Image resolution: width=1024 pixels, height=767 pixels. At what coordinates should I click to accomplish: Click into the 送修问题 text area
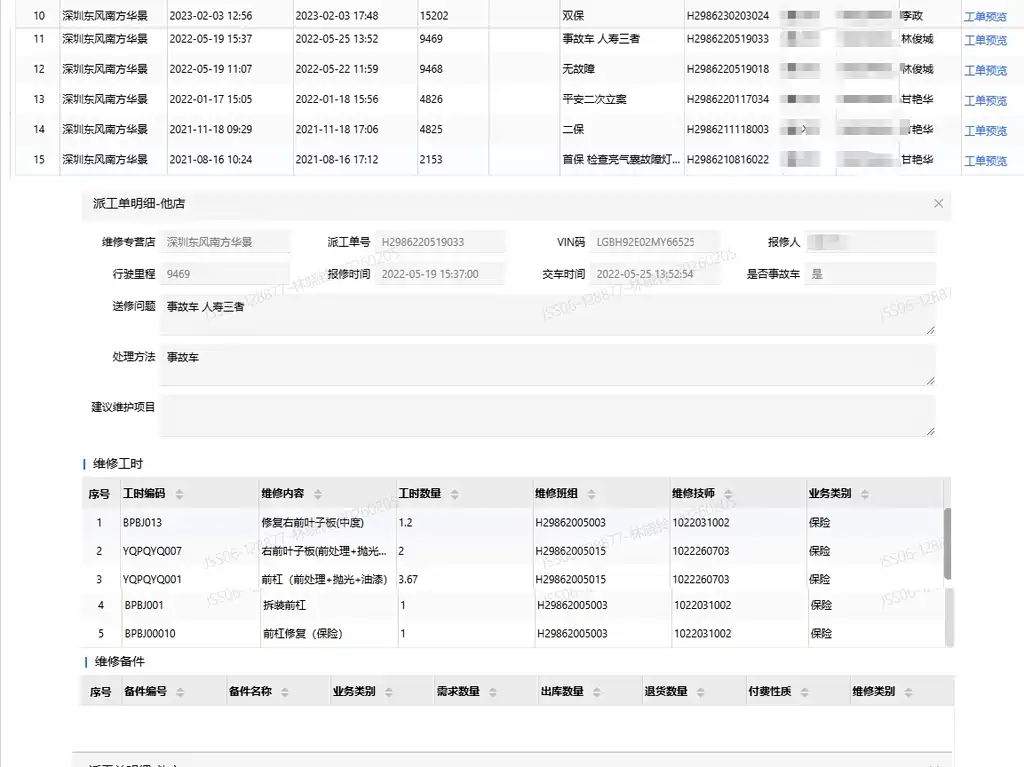[547, 315]
